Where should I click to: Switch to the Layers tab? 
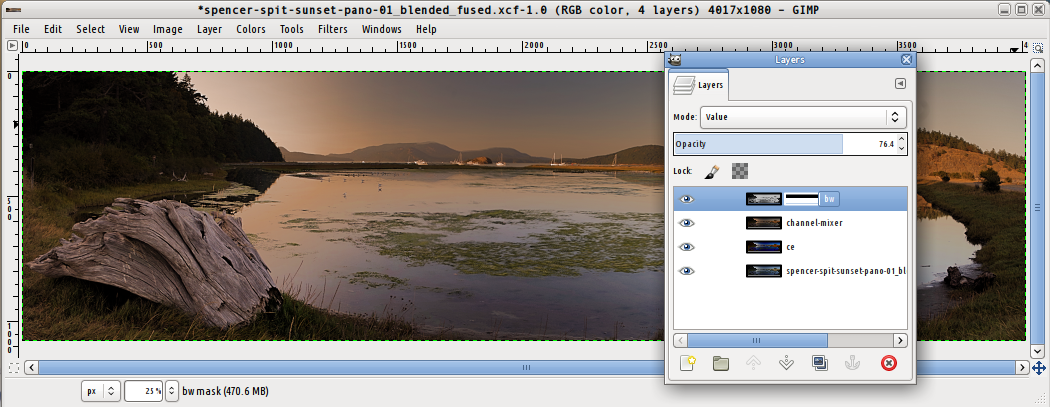click(x=700, y=86)
